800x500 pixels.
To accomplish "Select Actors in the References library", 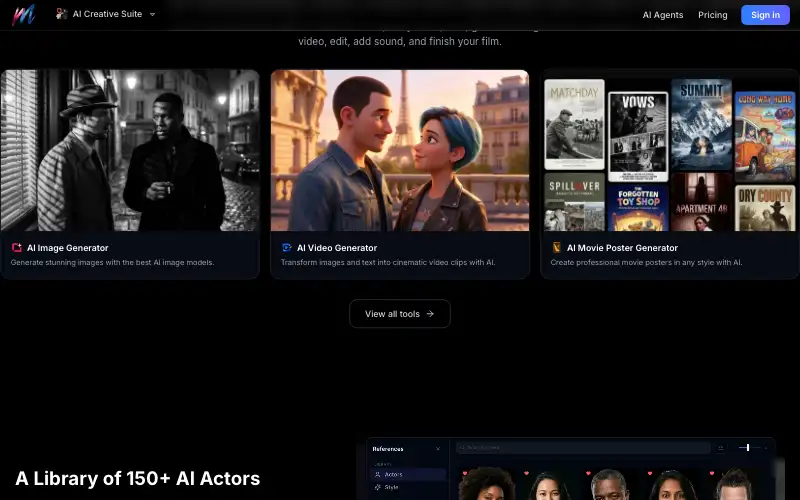I will pos(408,474).
